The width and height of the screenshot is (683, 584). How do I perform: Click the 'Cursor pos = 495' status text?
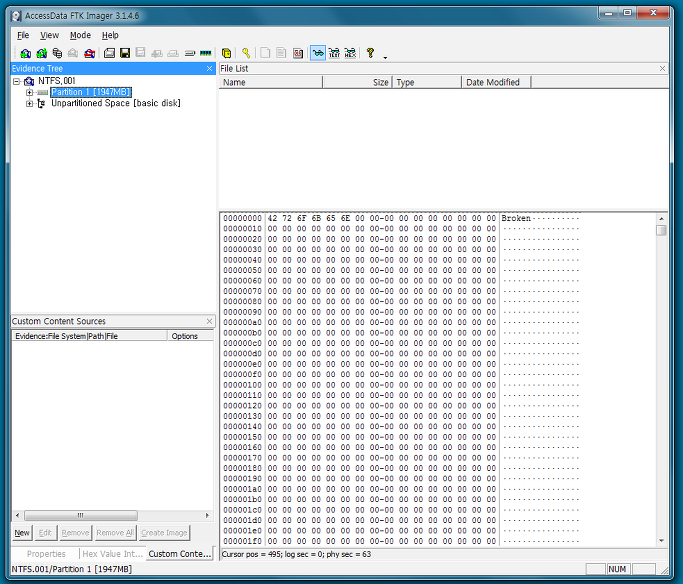pos(251,554)
